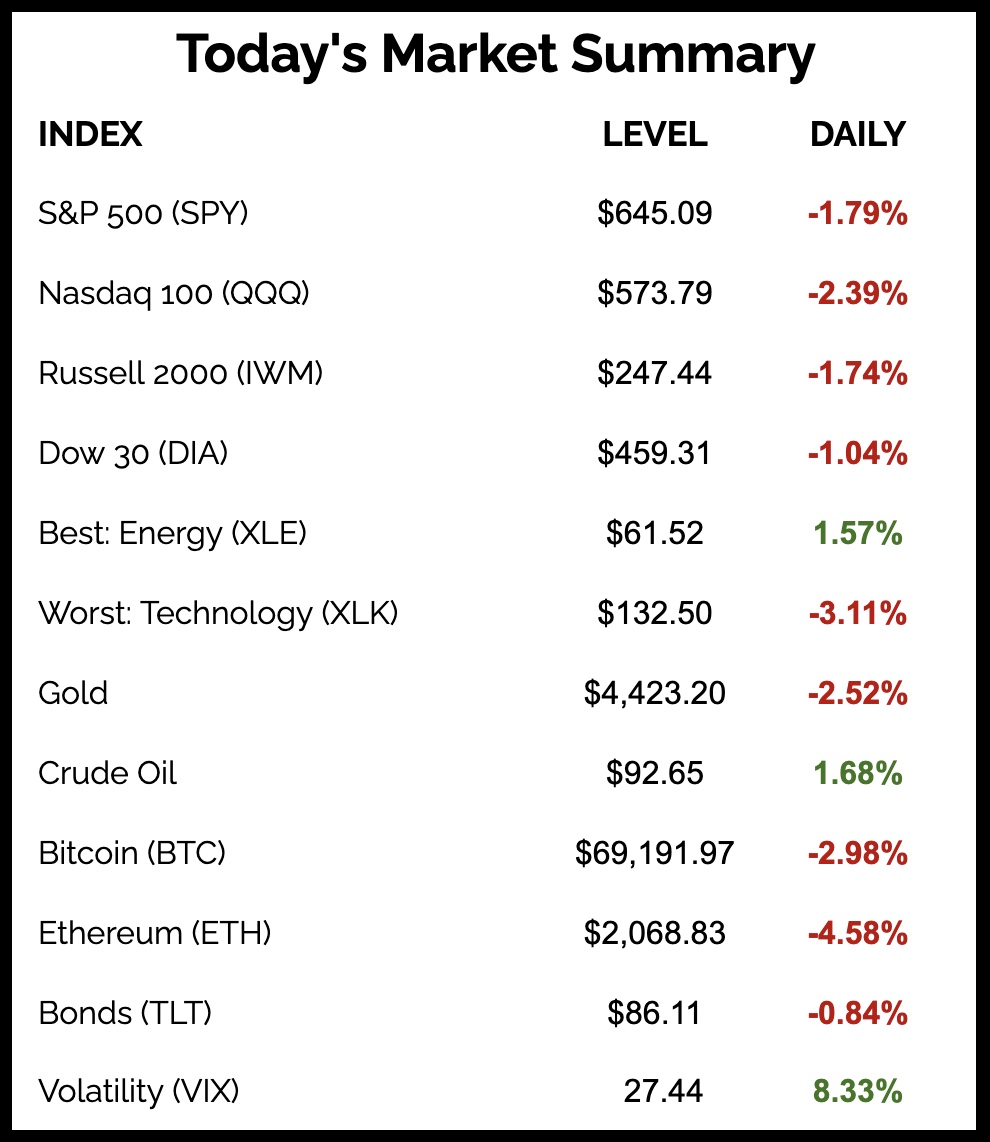This screenshot has height=1142, width=990.
Task: Click the Worst: Technology (XLK) label
Action: [218, 613]
